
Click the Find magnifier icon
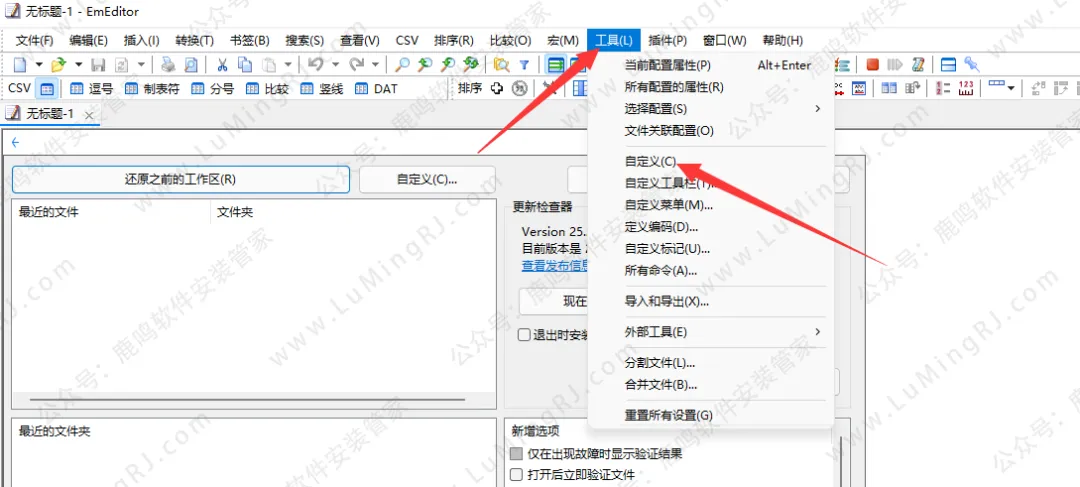402,65
